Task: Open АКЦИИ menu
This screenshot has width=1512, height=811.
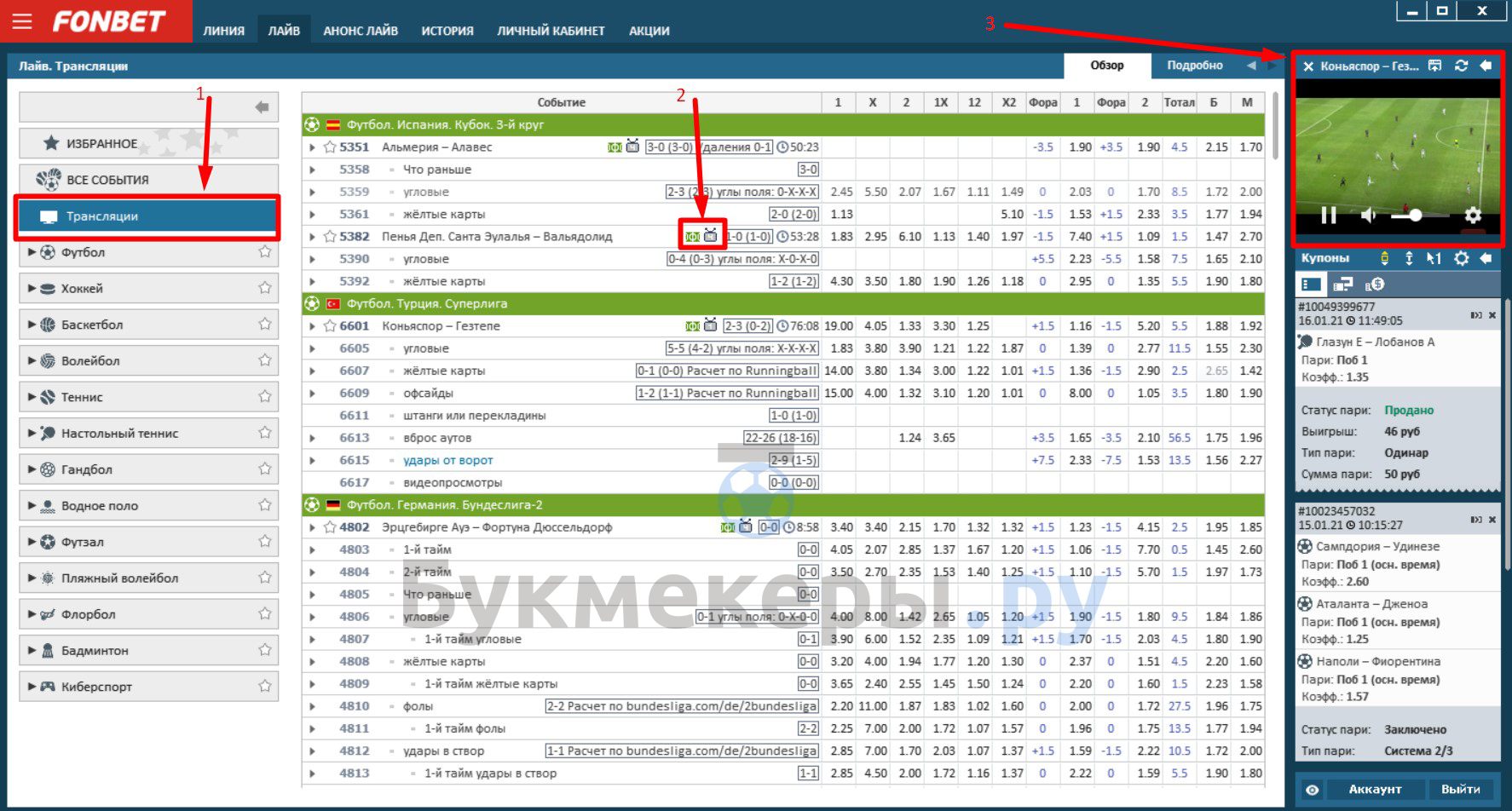Action: click(649, 31)
